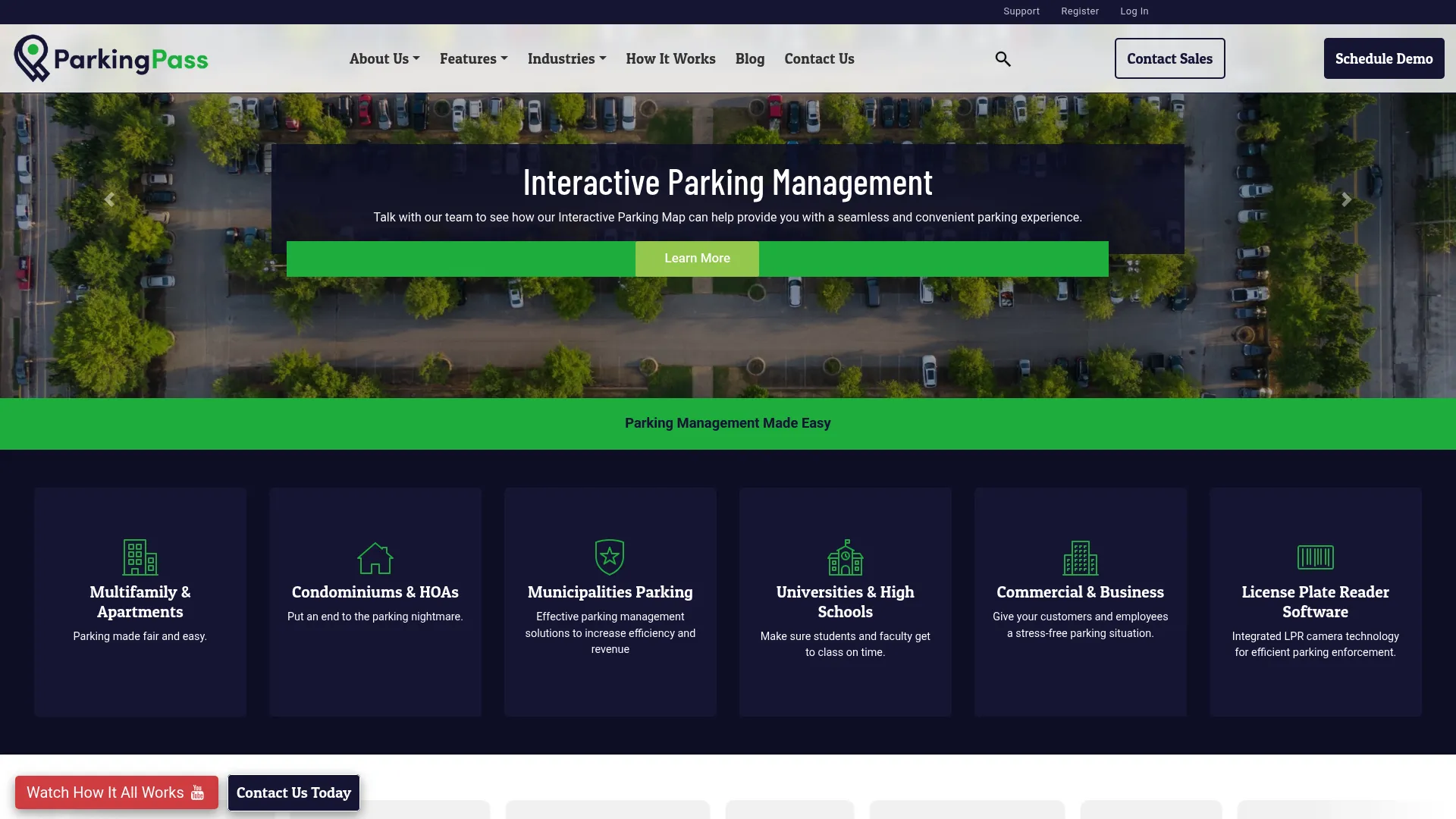Click the Universities schoolhouse icon

tap(846, 557)
